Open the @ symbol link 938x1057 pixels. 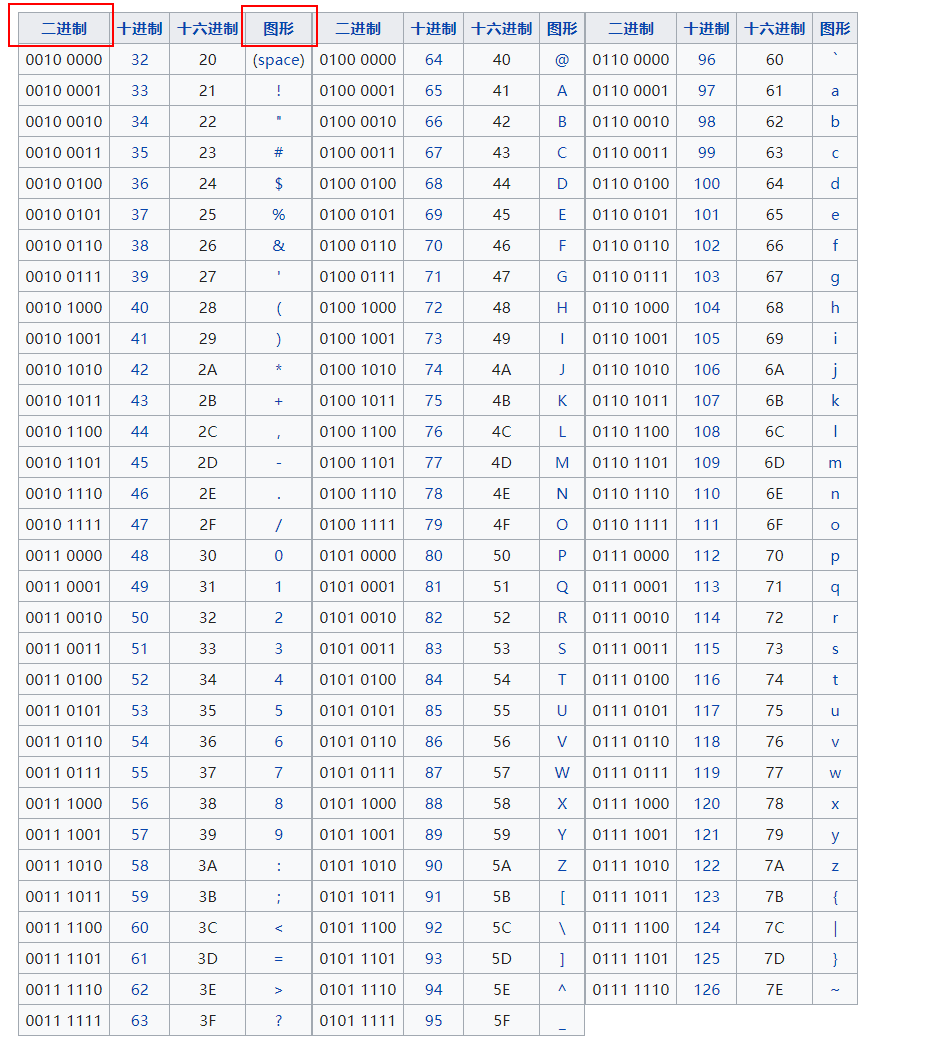click(x=561, y=60)
